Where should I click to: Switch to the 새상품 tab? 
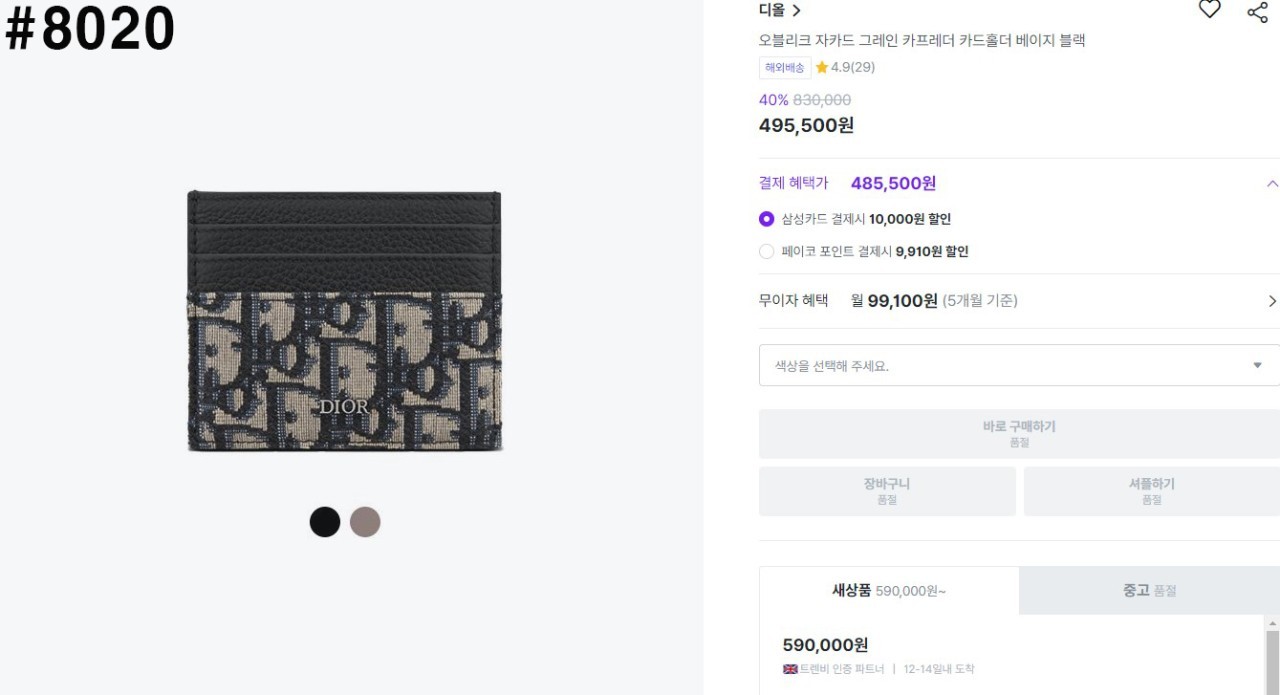tap(889, 591)
